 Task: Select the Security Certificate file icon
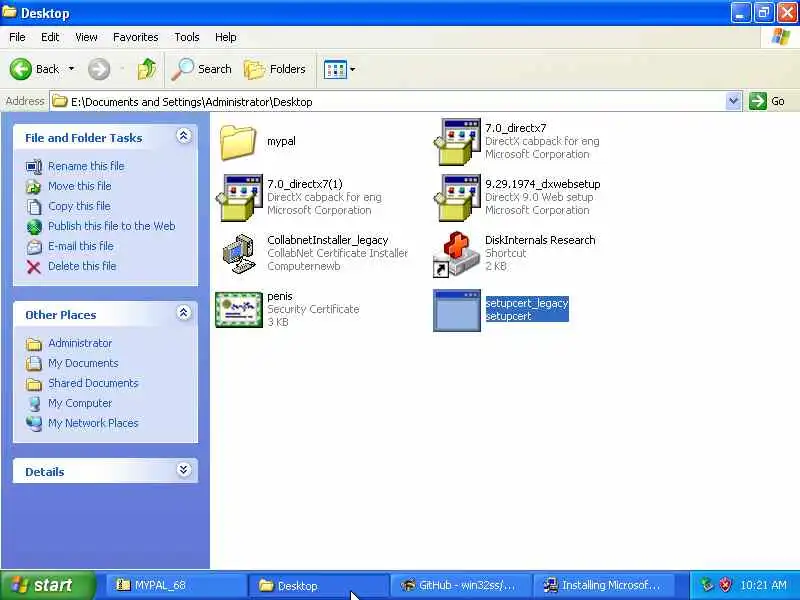(239, 310)
